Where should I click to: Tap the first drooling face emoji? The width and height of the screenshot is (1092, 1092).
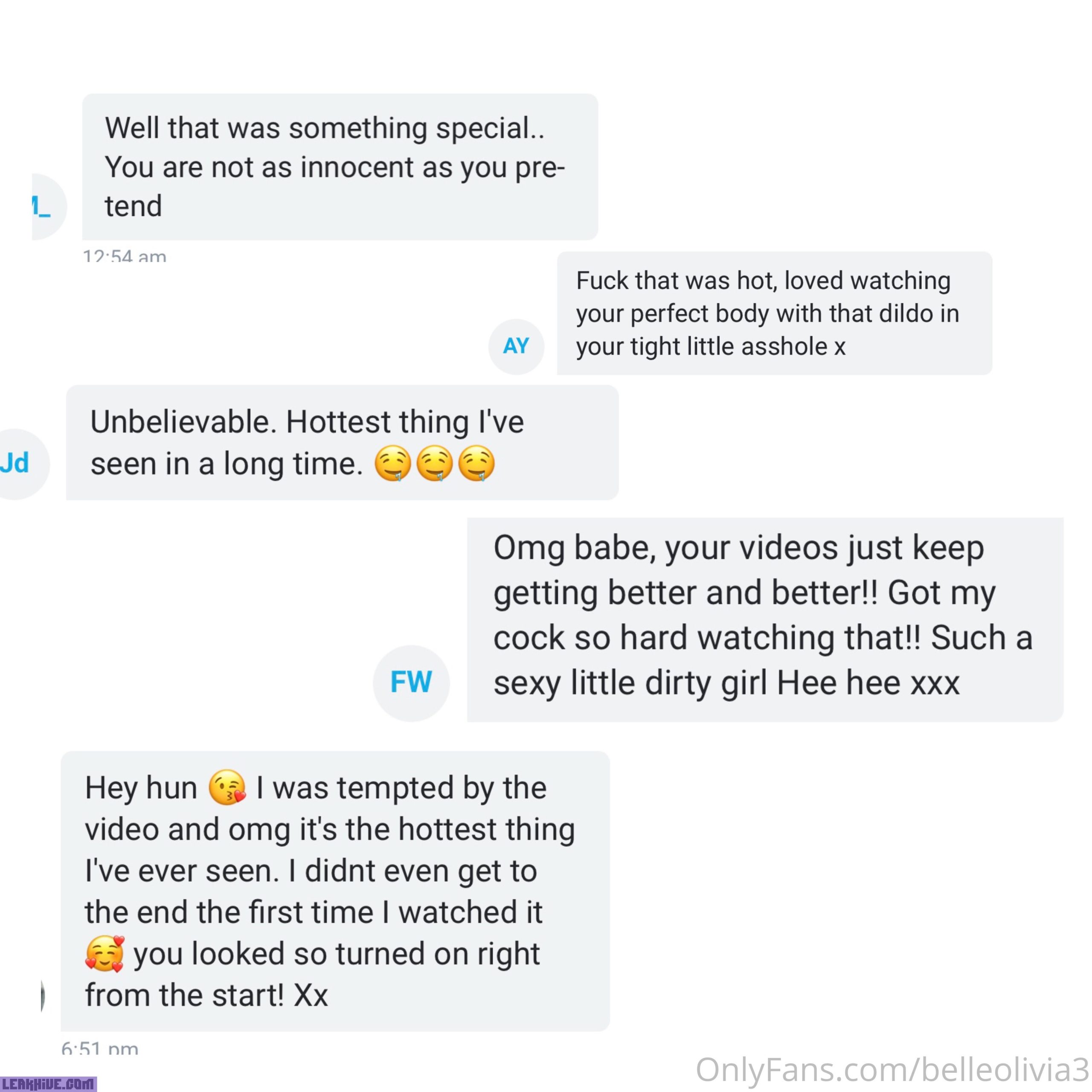(x=393, y=464)
